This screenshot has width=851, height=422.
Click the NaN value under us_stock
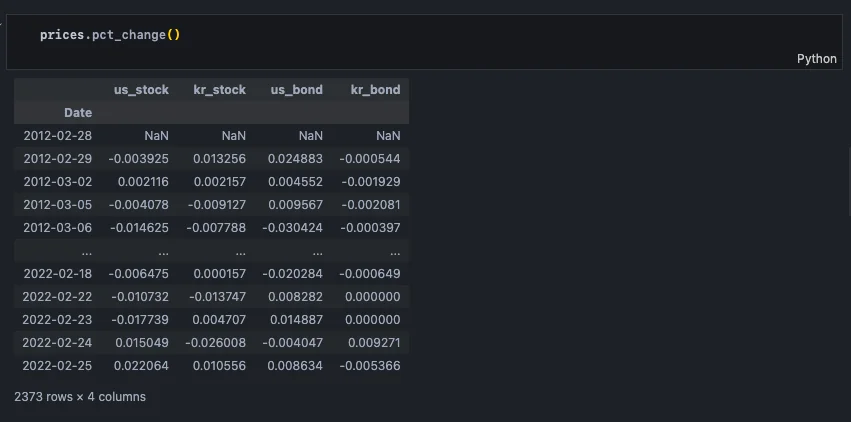156,136
